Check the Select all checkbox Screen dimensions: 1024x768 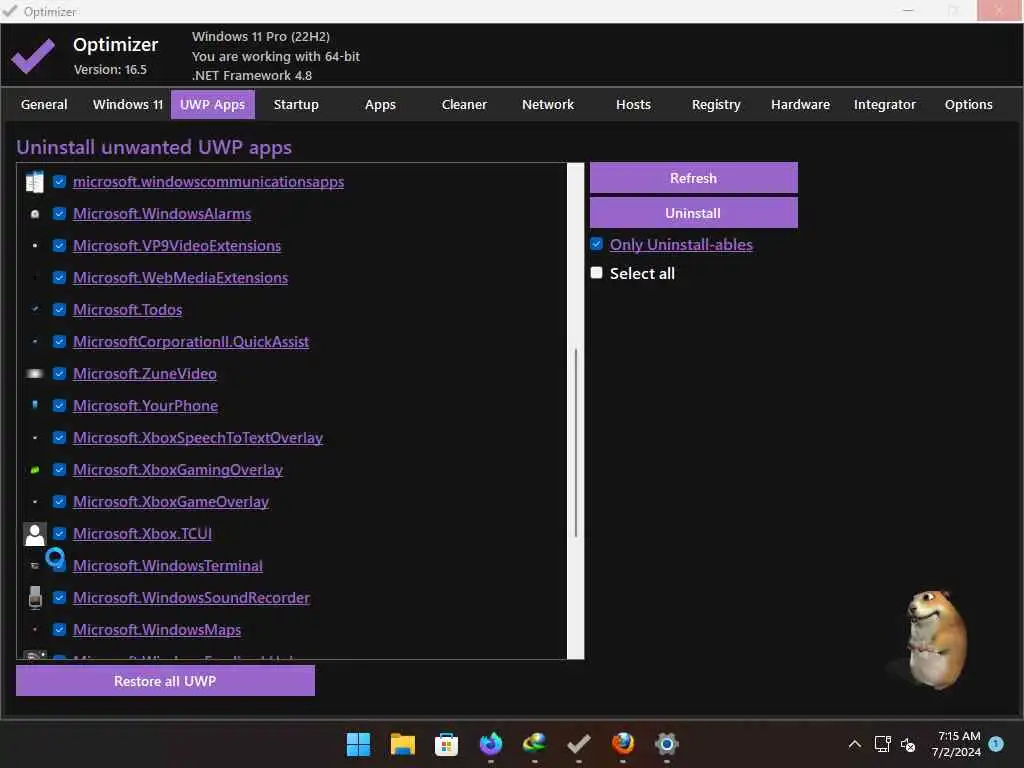596,273
